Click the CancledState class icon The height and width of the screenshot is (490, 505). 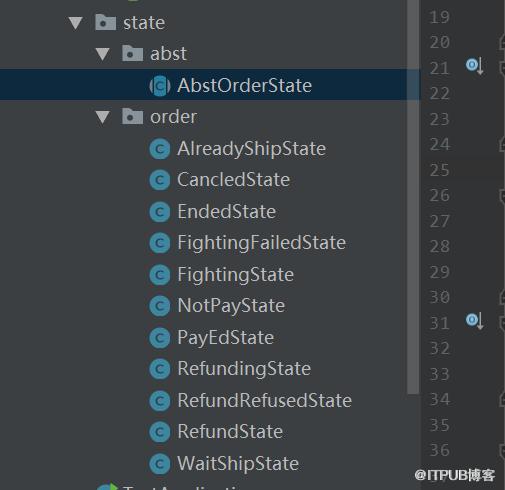click(x=160, y=180)
